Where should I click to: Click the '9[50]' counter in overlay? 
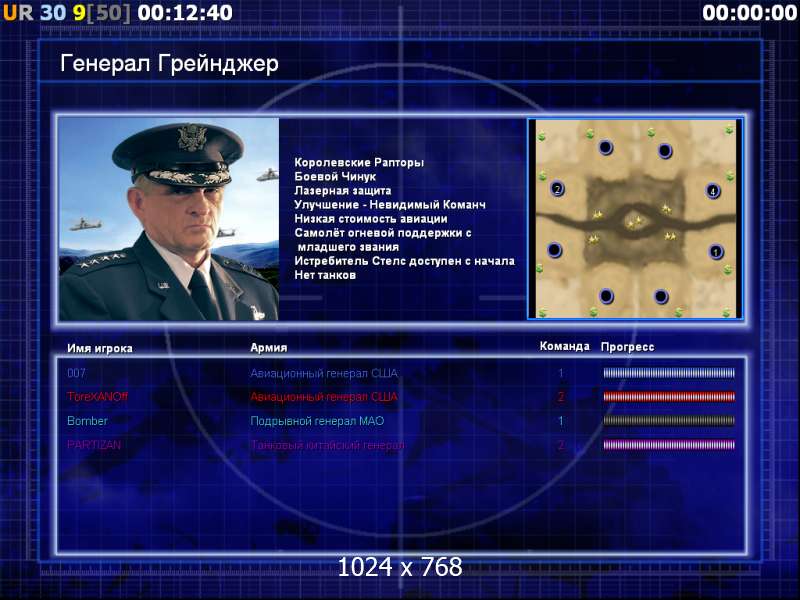click(102, 13)
